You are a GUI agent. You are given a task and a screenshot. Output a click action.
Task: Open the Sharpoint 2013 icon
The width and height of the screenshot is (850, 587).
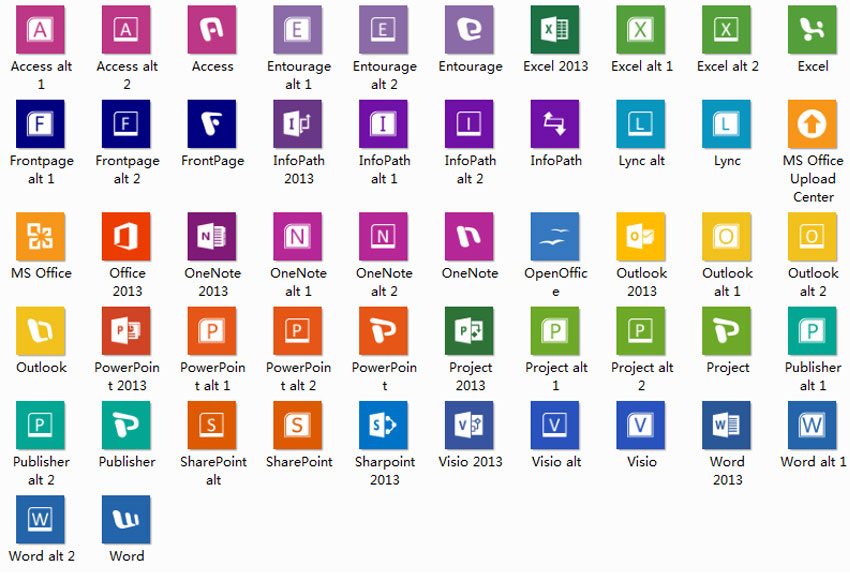383,425
